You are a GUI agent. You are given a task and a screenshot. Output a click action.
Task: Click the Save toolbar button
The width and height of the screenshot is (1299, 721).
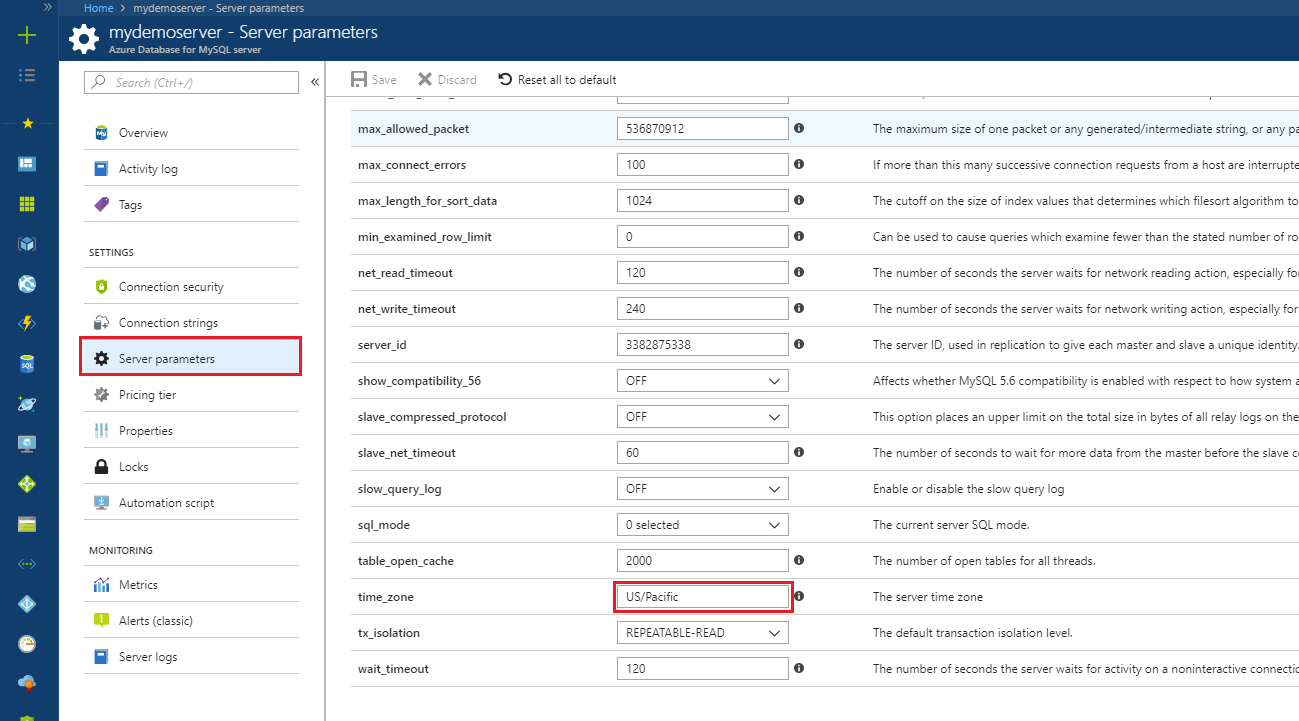374,80
